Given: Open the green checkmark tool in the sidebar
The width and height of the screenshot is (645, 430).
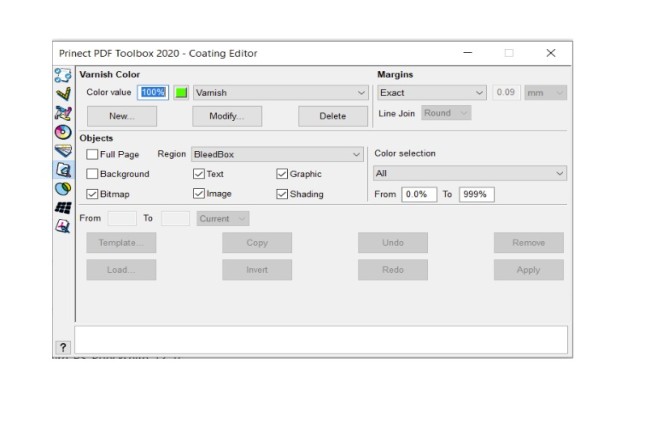Looking at the screenshot, I should (x=63, y=94).
